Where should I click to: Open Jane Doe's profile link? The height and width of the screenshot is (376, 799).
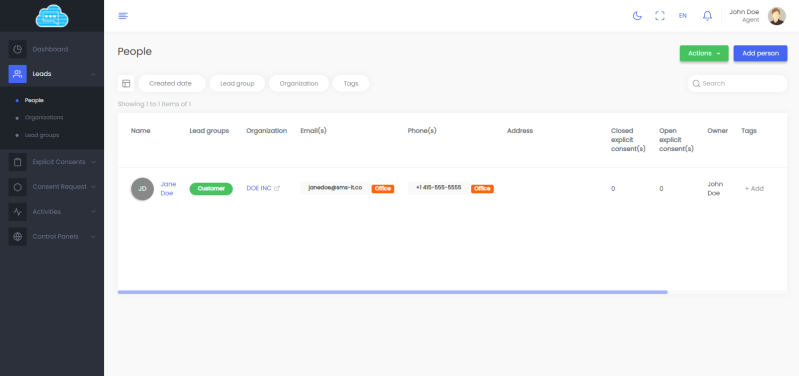(168, 189)
